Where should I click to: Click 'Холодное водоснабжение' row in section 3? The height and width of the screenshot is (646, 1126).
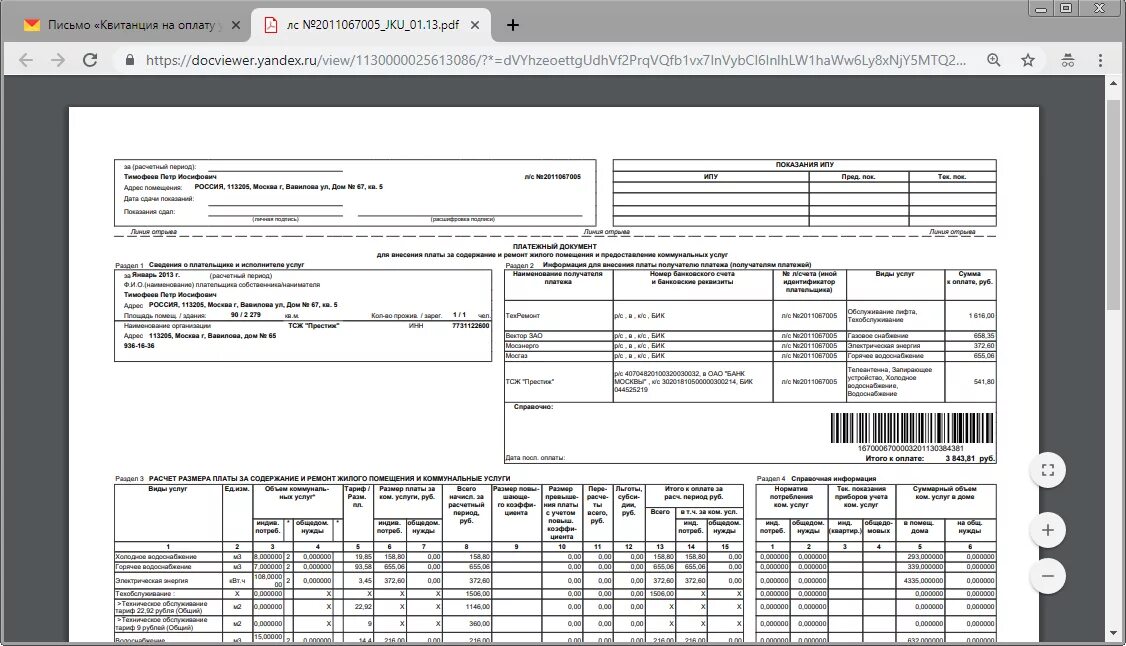429,557
